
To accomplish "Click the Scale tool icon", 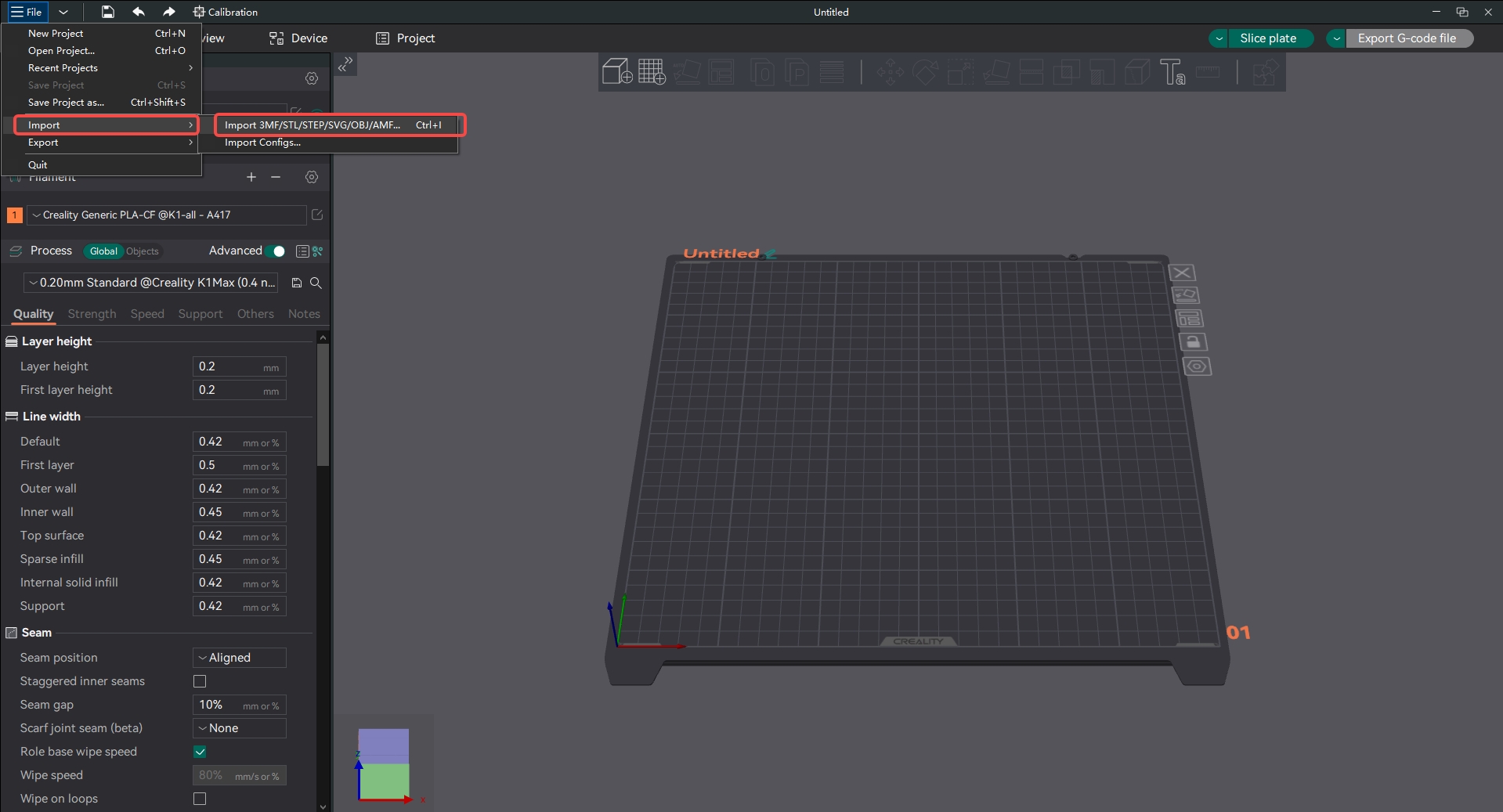I will click(x=960, y=72).
